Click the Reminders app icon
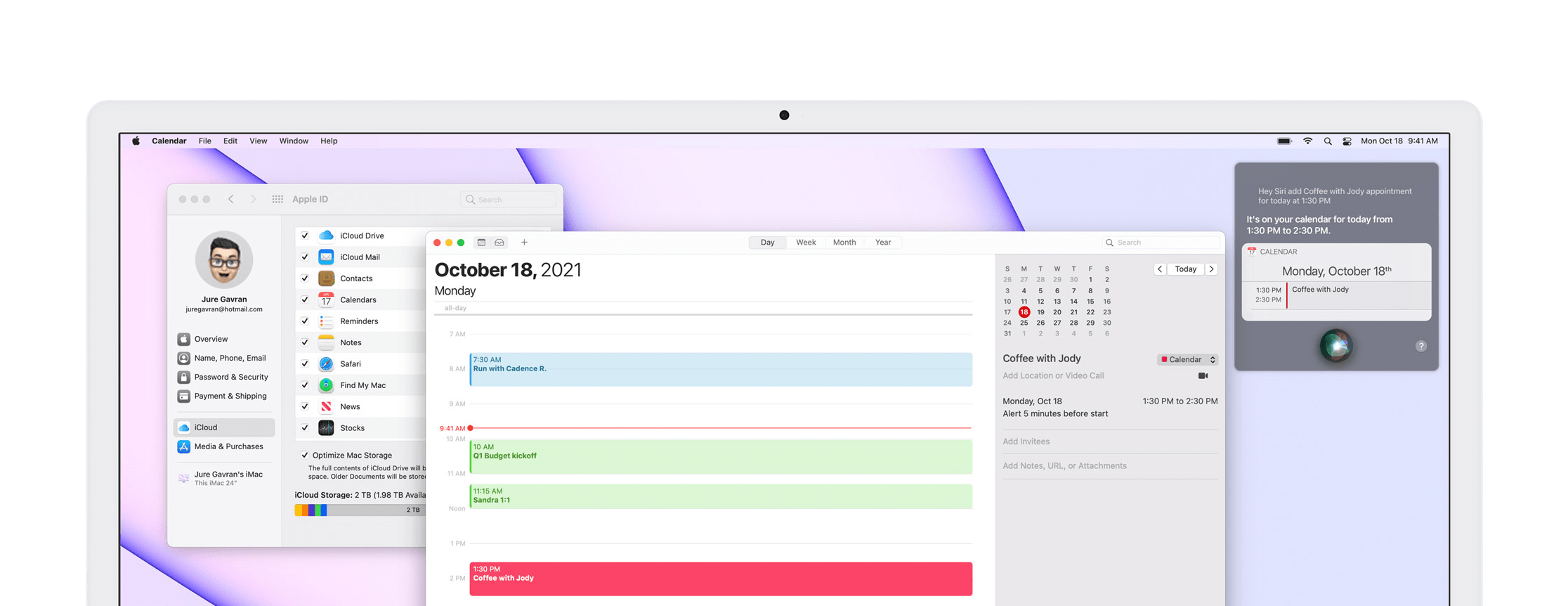This screenshot has height=606, width=1568. tap(326, 321)
